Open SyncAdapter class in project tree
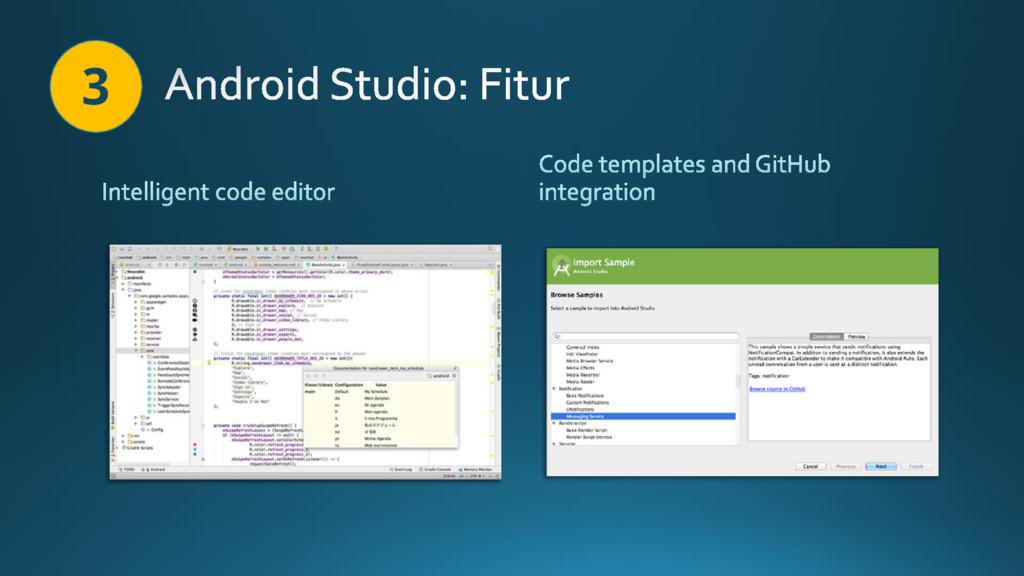 pyautogui.click(x=166, y=387)
